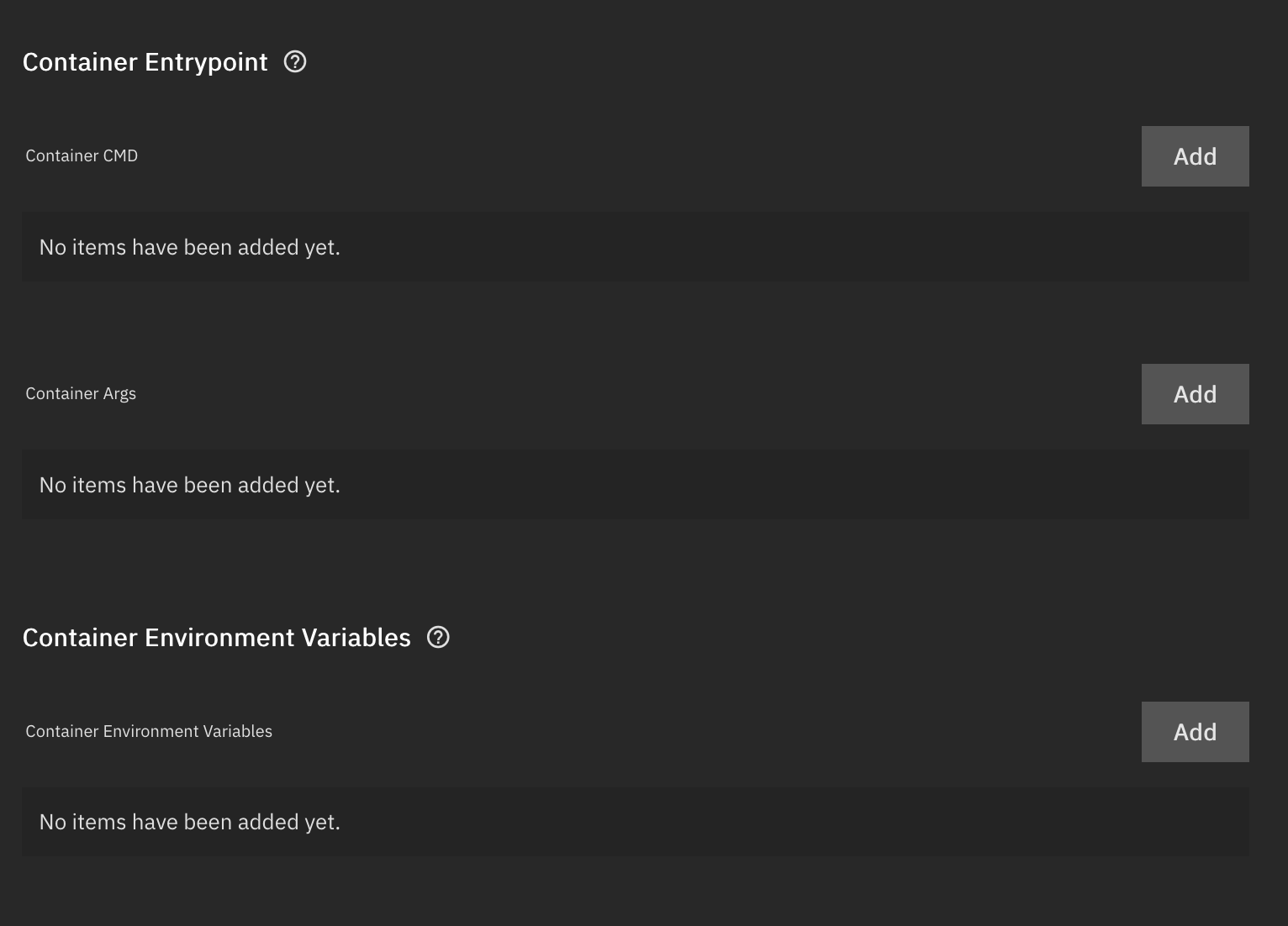Click the Container Args field label
This screenshot has height=926, width=1288.
coord(81,393)
